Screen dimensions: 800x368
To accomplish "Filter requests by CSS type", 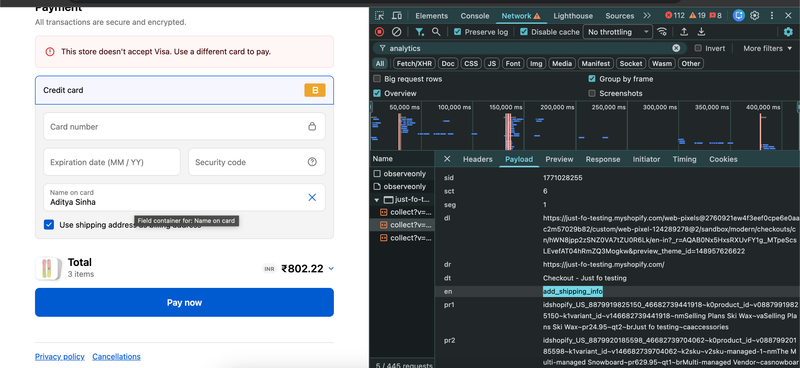I will [471, 63].
